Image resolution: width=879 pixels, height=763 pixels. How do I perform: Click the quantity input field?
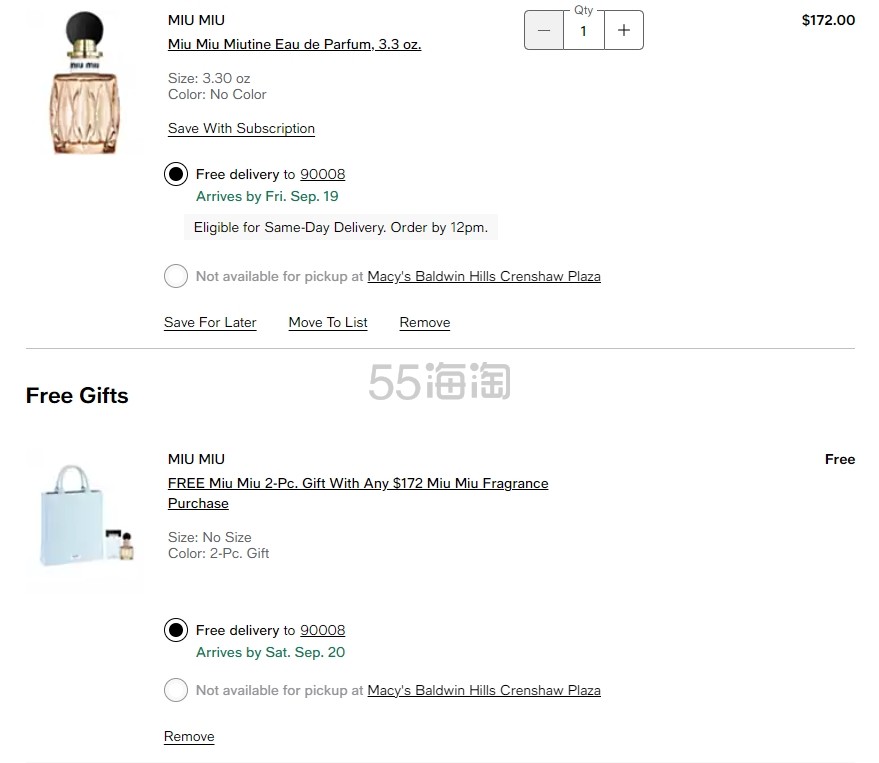(584, 30)
